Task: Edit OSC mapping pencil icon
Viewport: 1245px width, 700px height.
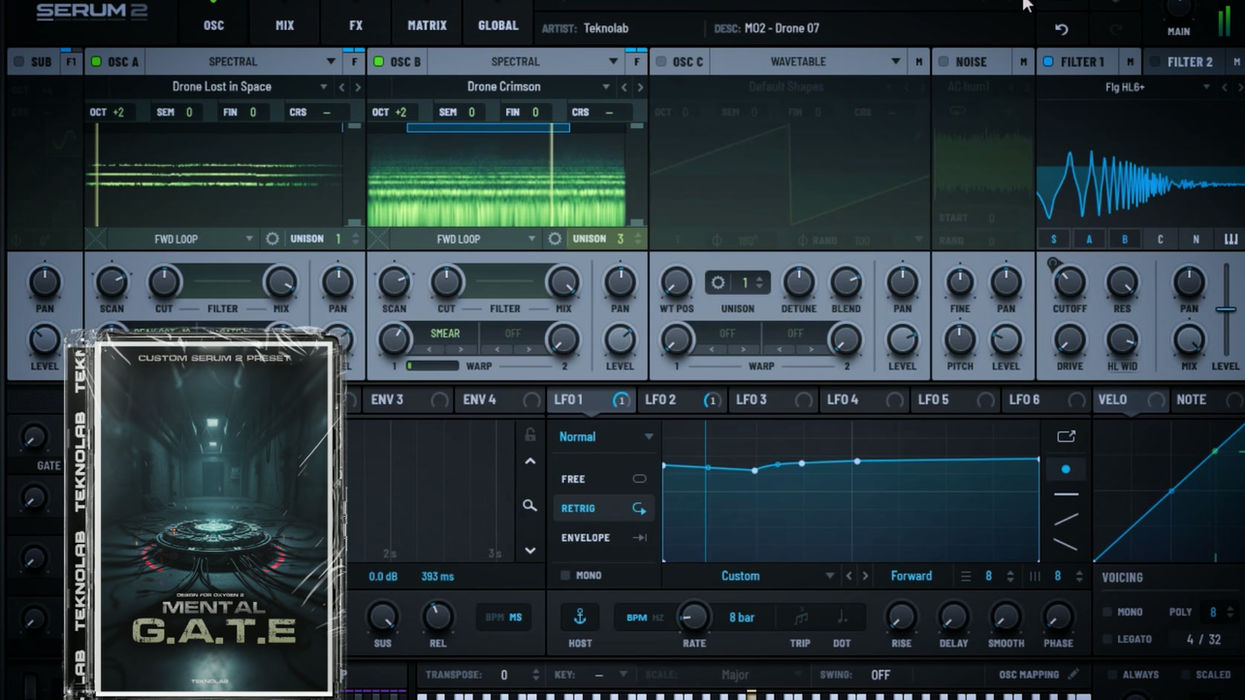Action: [1073, 675]
